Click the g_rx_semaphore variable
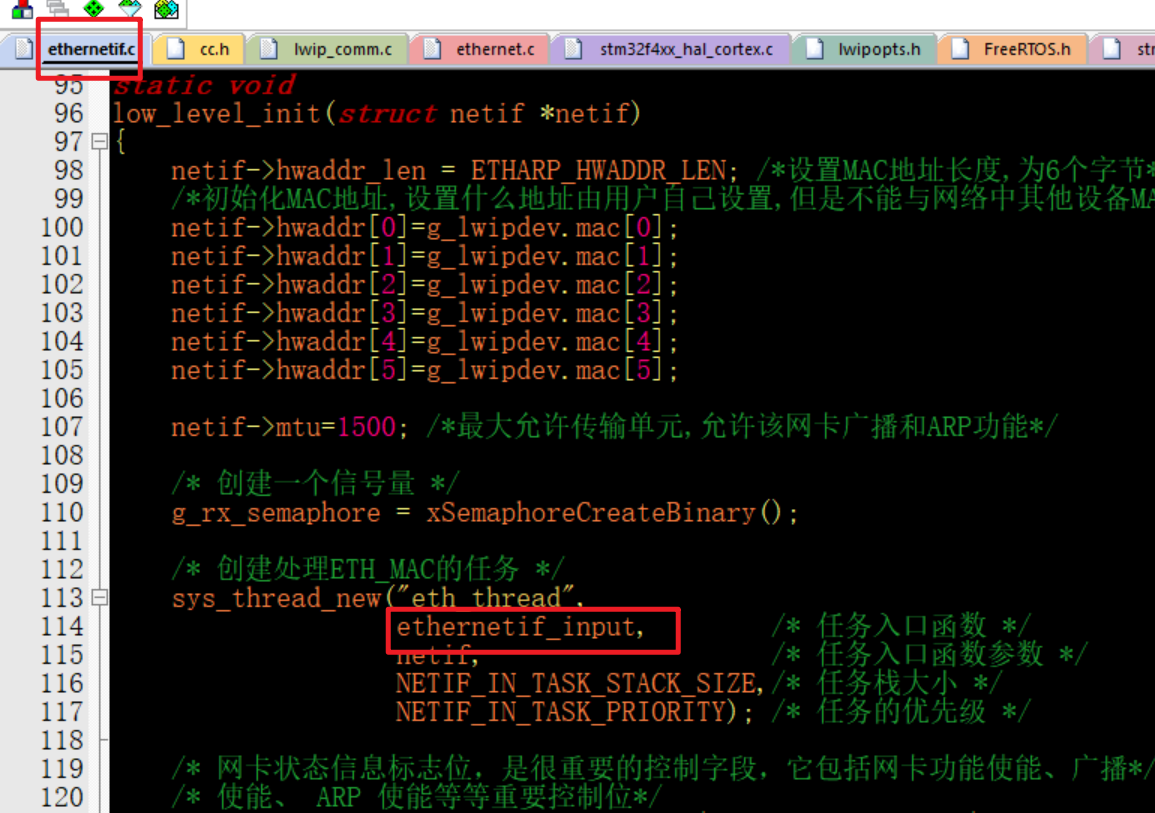 [276, 513]
